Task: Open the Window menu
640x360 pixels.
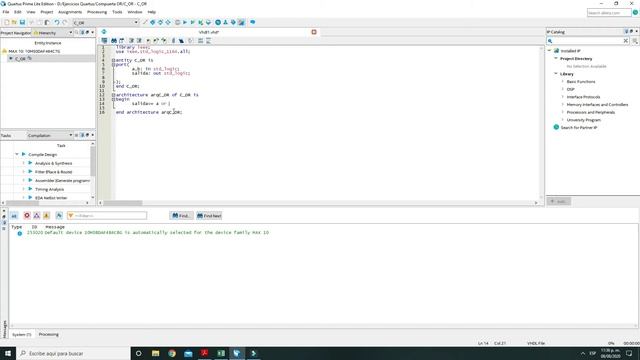Action: point(135,12)
